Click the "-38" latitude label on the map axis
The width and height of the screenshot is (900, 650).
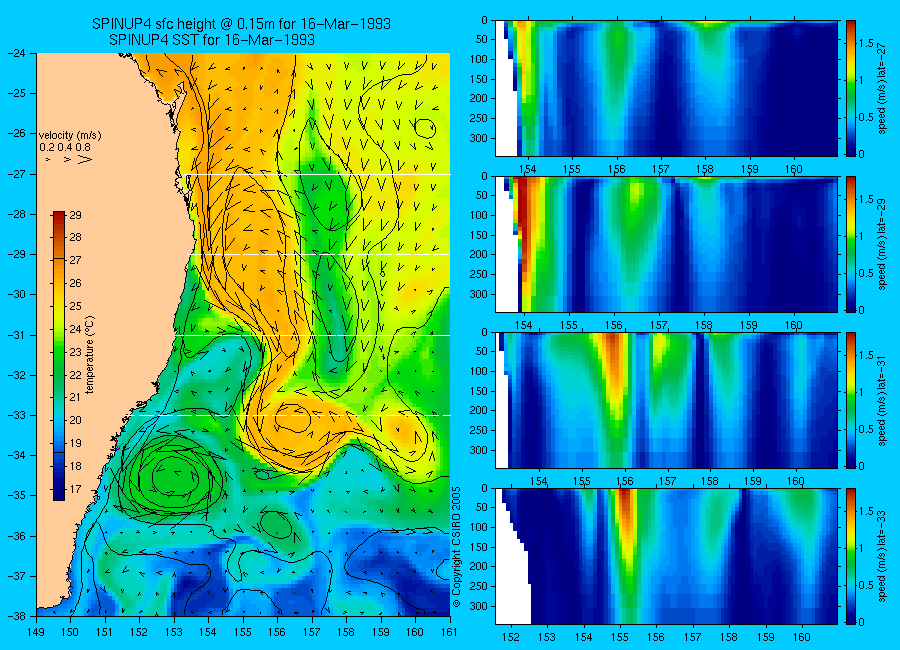click(x=17, y=616)
